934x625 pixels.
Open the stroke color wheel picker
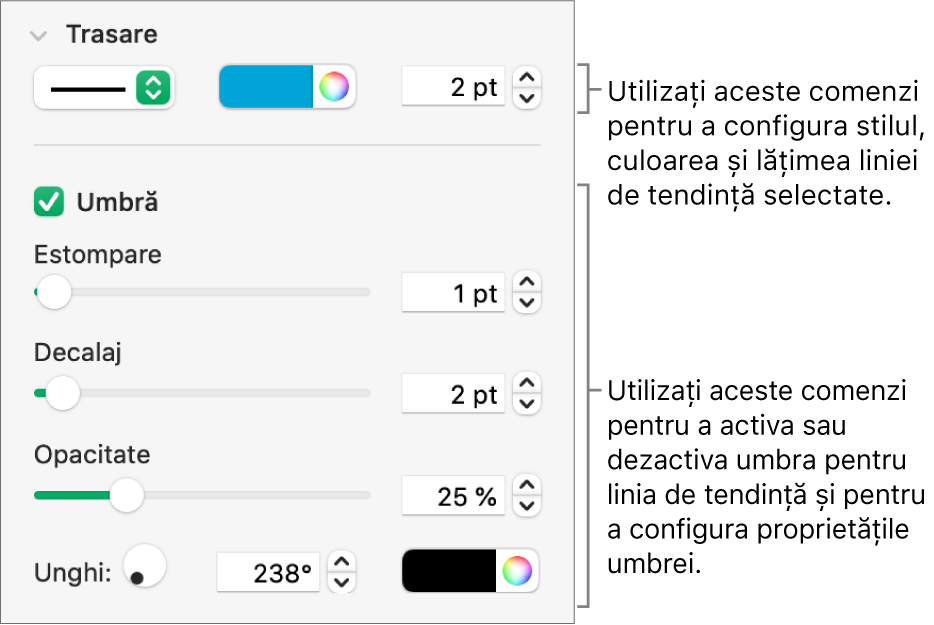(x=335, y=88)
